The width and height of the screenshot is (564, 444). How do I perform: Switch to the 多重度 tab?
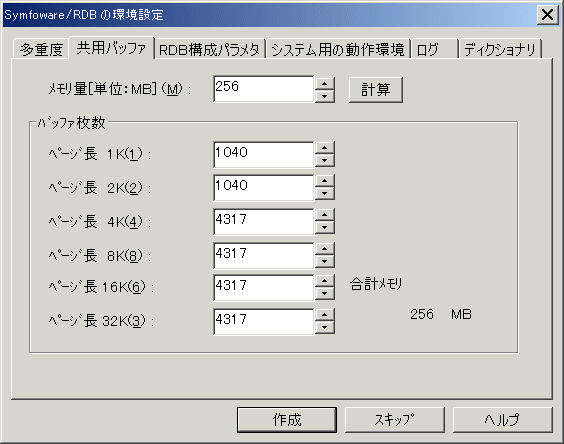point(41,49)
